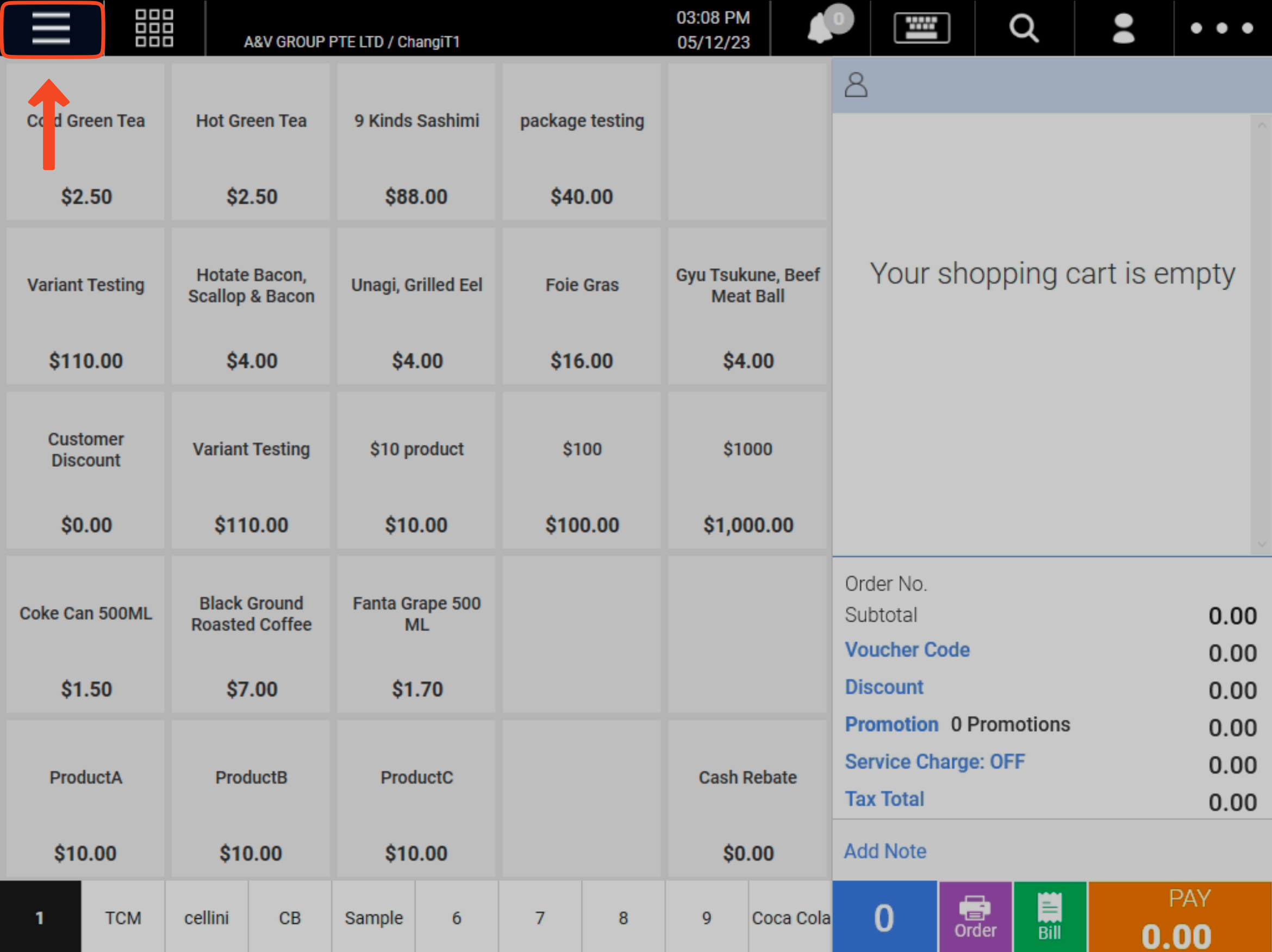Select Cash Rebate item
Screen dimensions: 1272x952
coord(747,799)
